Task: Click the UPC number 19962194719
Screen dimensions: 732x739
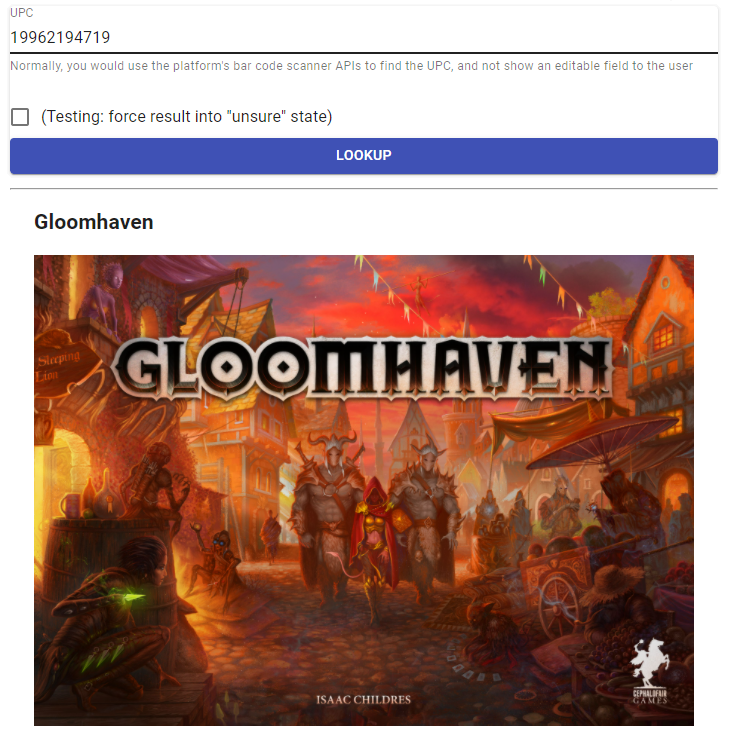Action: 60,38
